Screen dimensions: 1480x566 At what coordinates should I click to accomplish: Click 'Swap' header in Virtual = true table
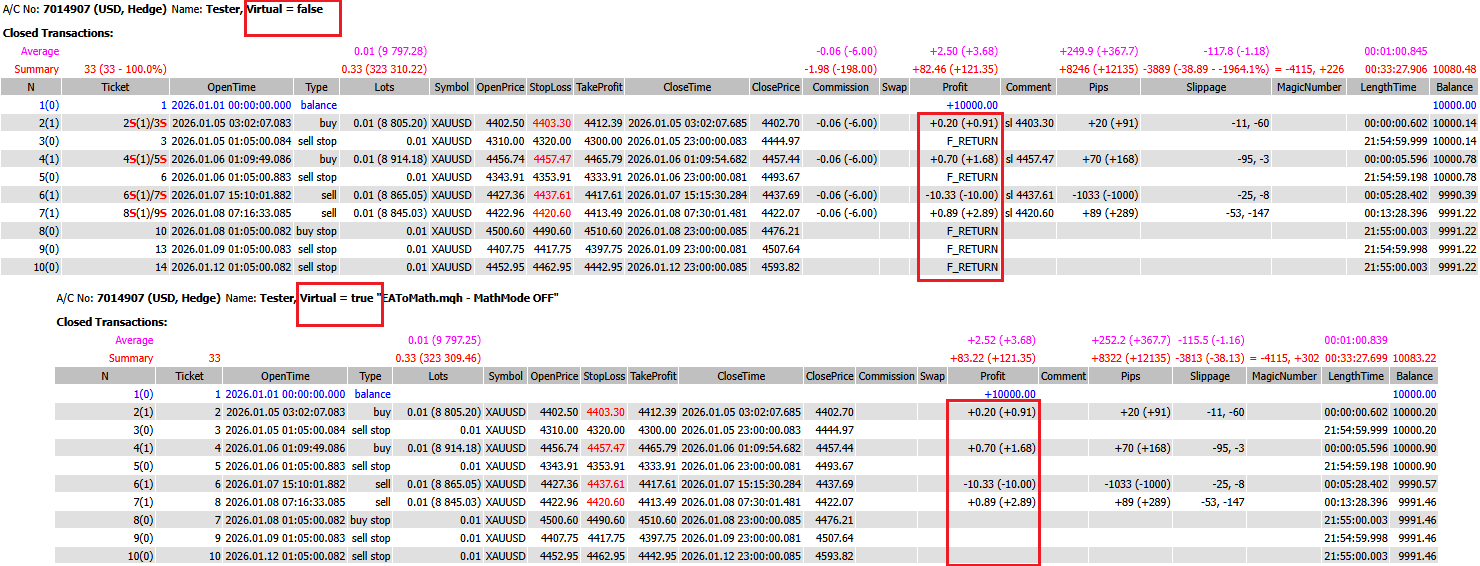click(932, 376)
